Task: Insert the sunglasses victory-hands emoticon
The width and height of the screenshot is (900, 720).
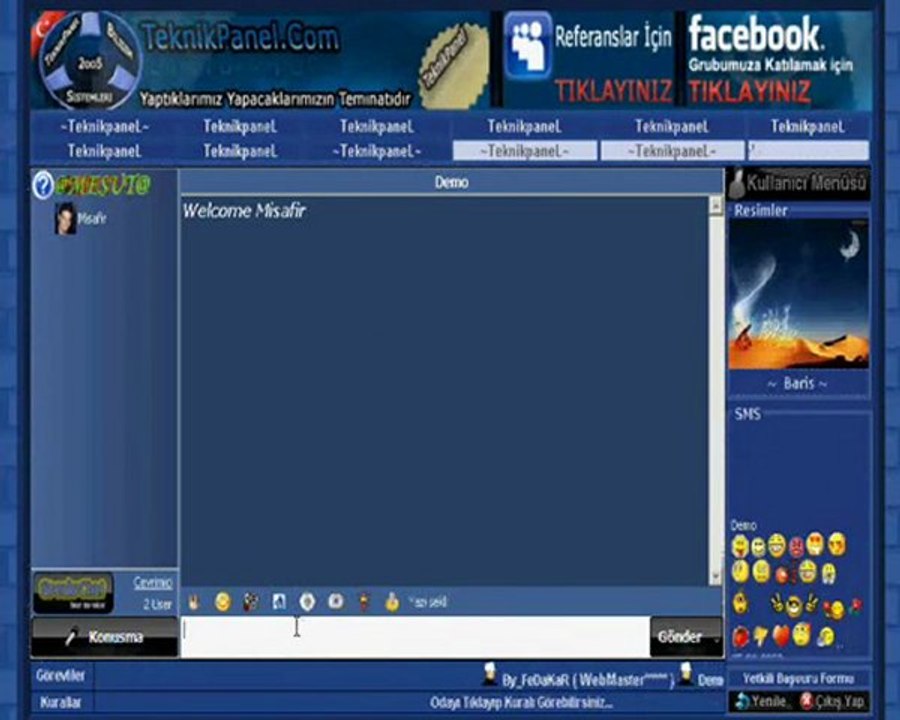Action: (x=794, y=605)
